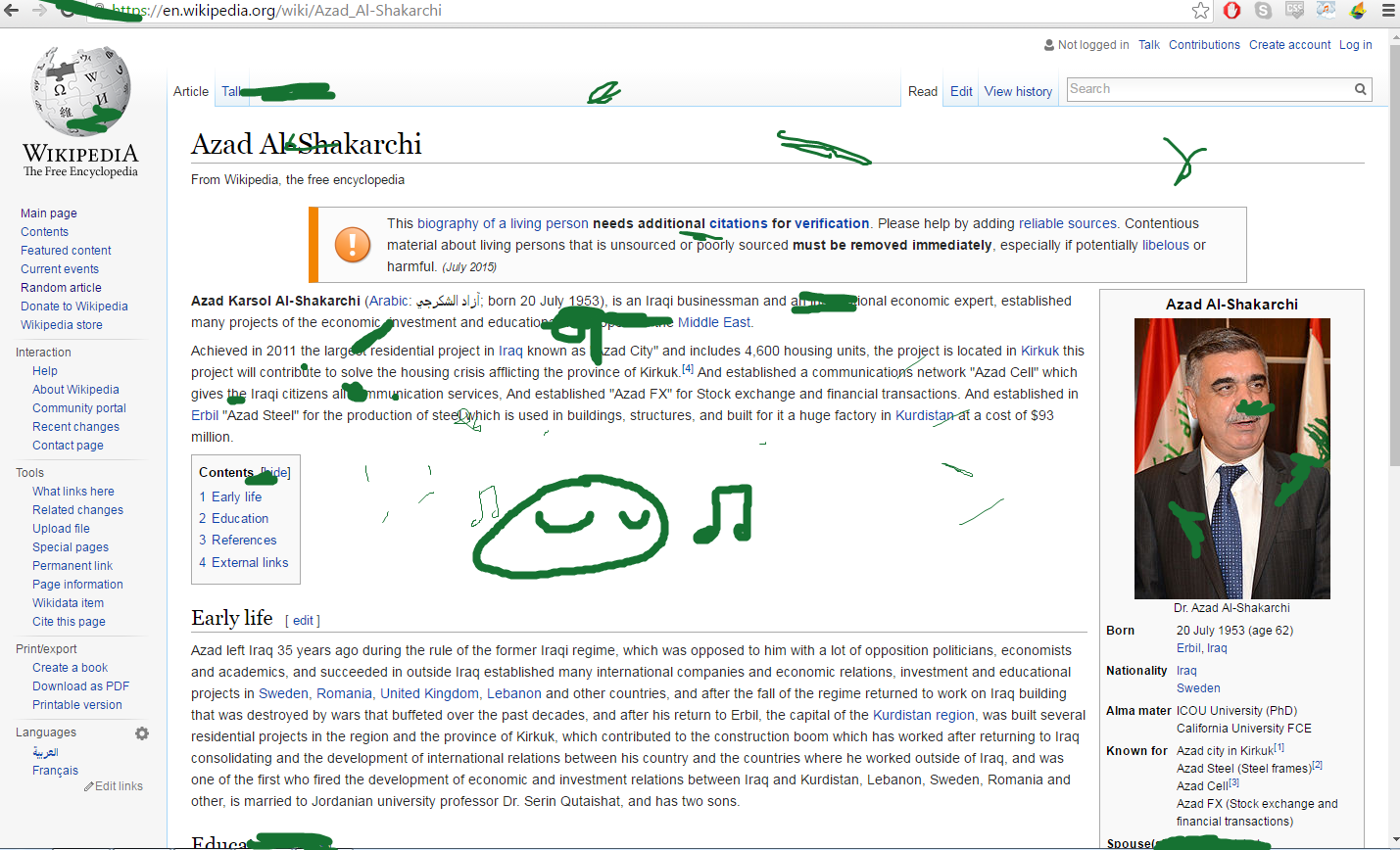Click the bookmark star in address bar
The width and height of the screenshot is (1400, 850).
point(1200,11)
